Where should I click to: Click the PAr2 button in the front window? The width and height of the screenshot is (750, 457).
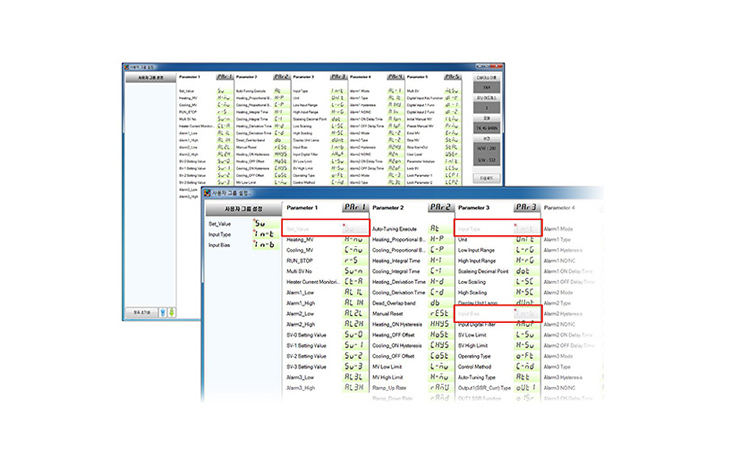coord(441,207)
